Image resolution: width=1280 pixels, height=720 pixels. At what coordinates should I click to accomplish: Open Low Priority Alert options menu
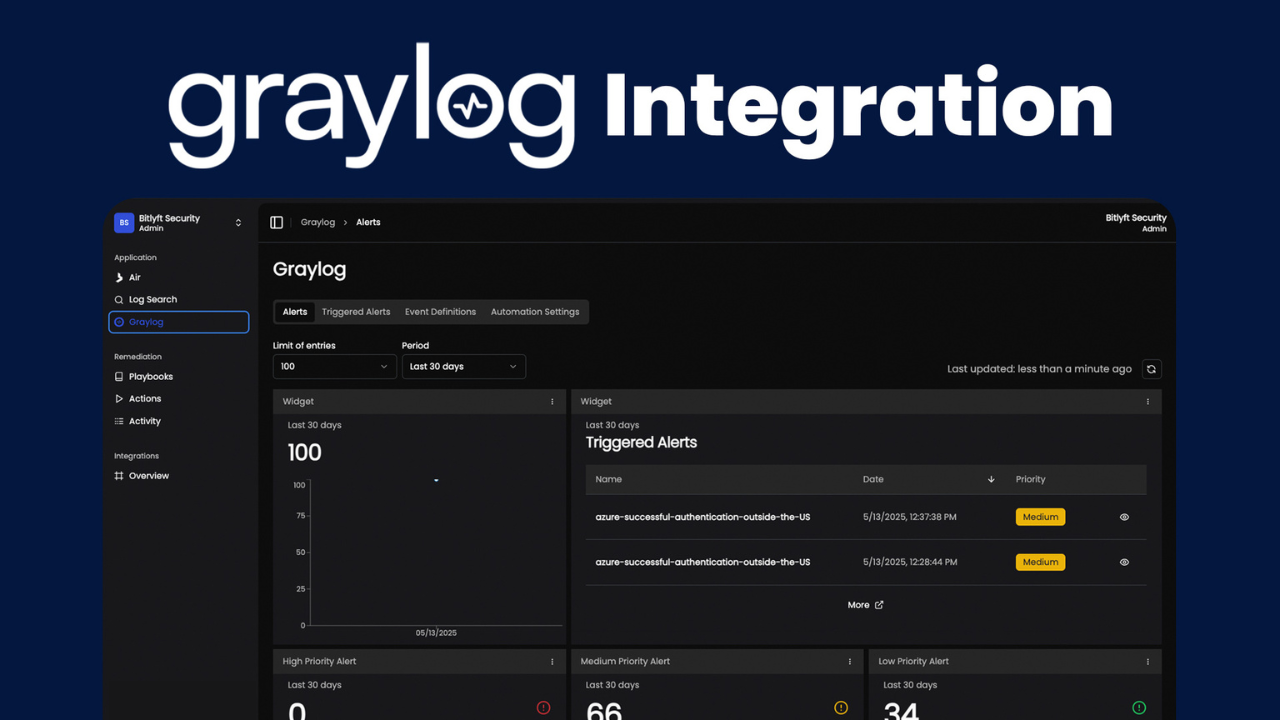click(x=1148, y=661)
